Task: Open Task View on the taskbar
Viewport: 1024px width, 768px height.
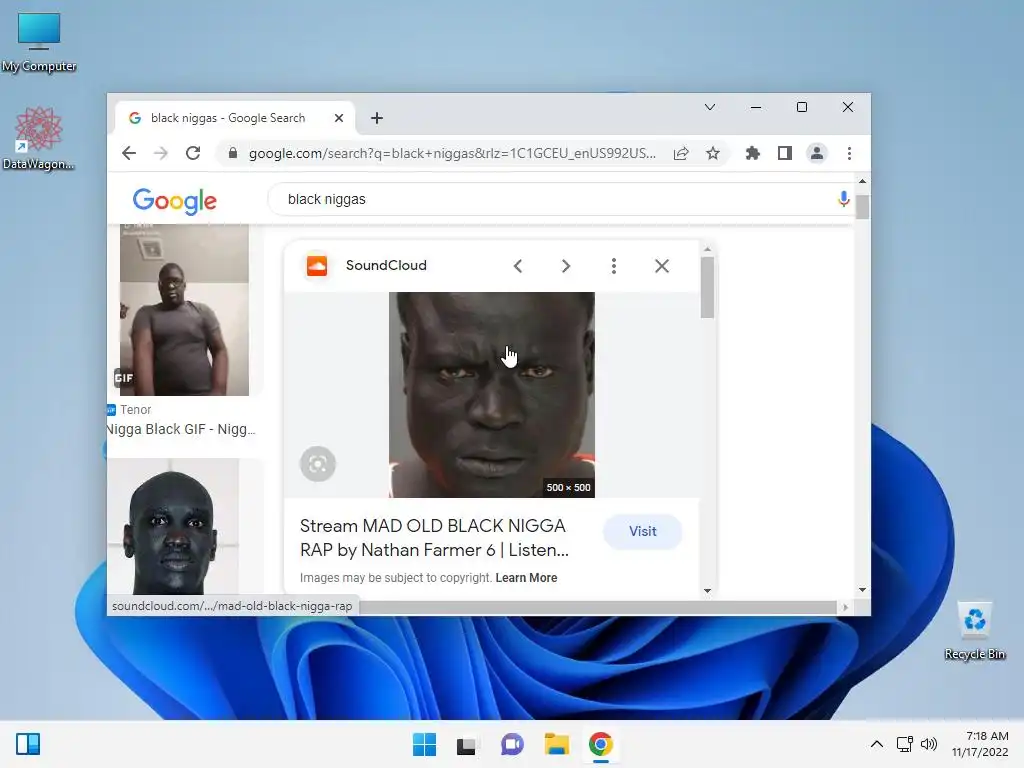Action: (x=466, y=744)
